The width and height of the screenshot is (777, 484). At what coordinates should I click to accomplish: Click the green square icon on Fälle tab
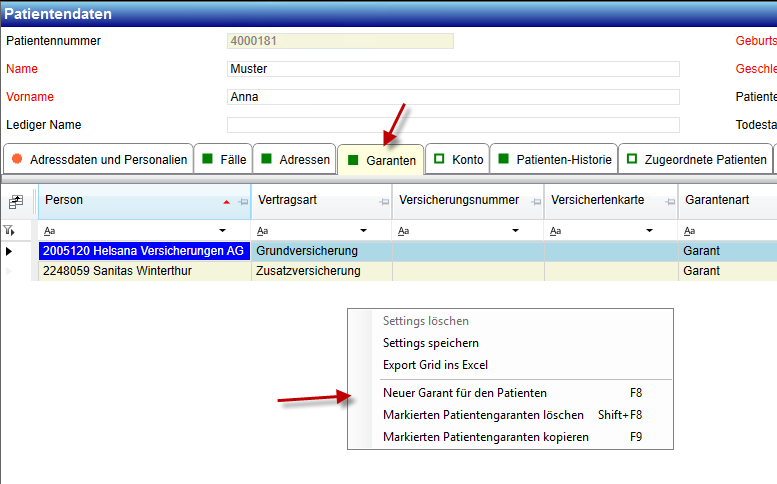coord(208,159)
